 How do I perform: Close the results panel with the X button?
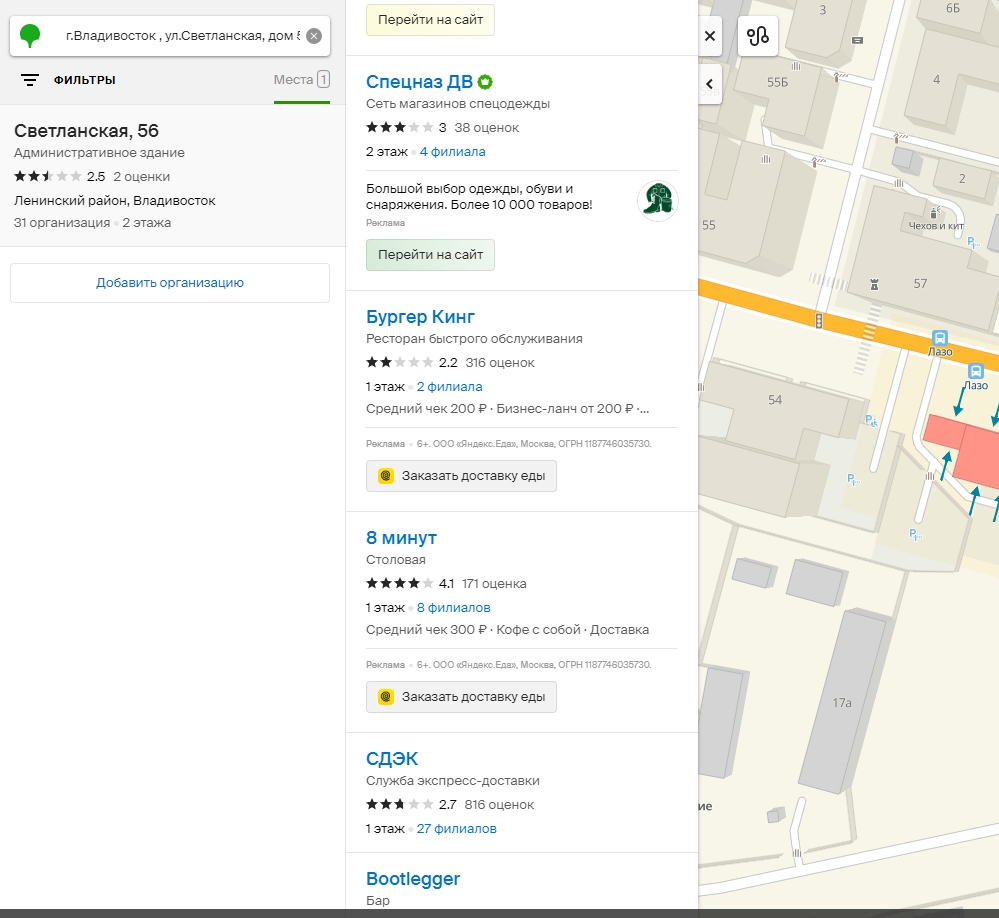(710, 36)
